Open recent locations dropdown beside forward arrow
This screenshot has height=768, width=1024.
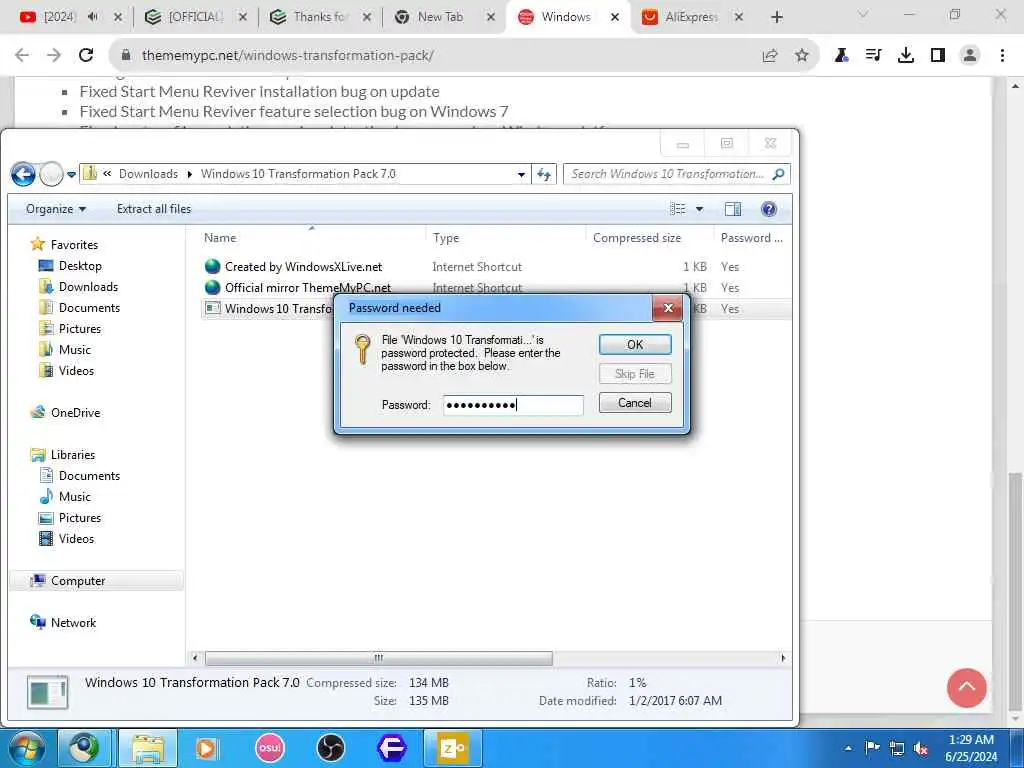(71, 174)
